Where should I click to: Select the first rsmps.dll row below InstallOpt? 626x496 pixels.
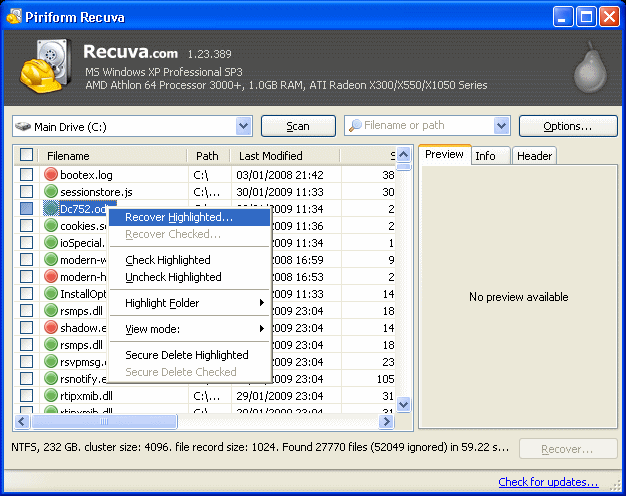81,311
